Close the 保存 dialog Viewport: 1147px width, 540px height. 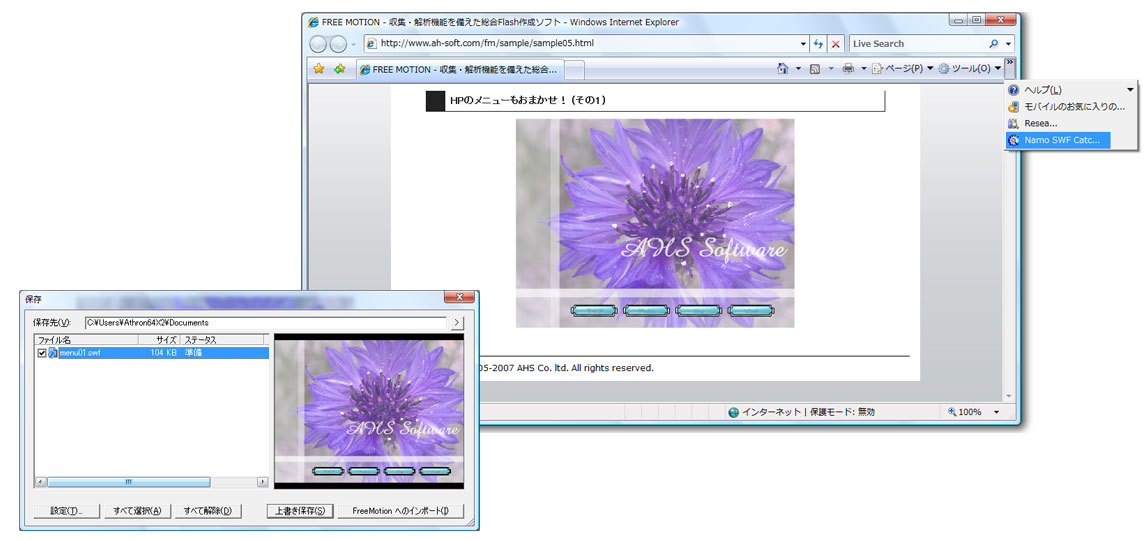coord(459,297)
